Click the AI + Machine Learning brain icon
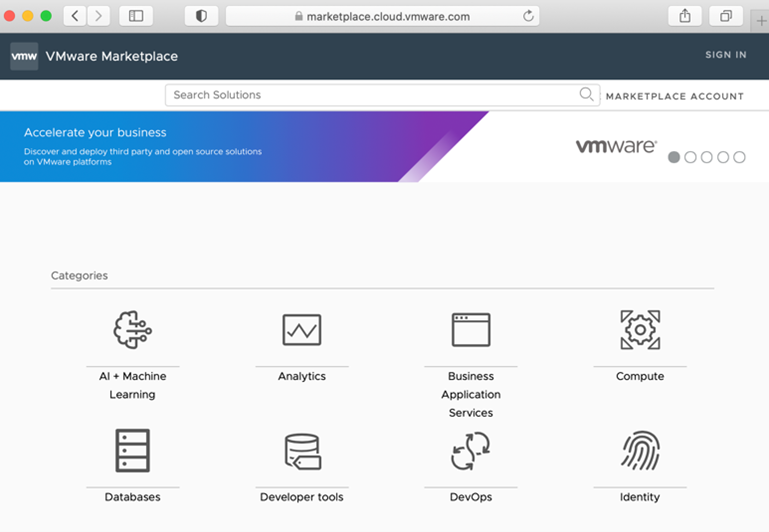Viewport: 769px width, 532px height. tap(132, 329)
